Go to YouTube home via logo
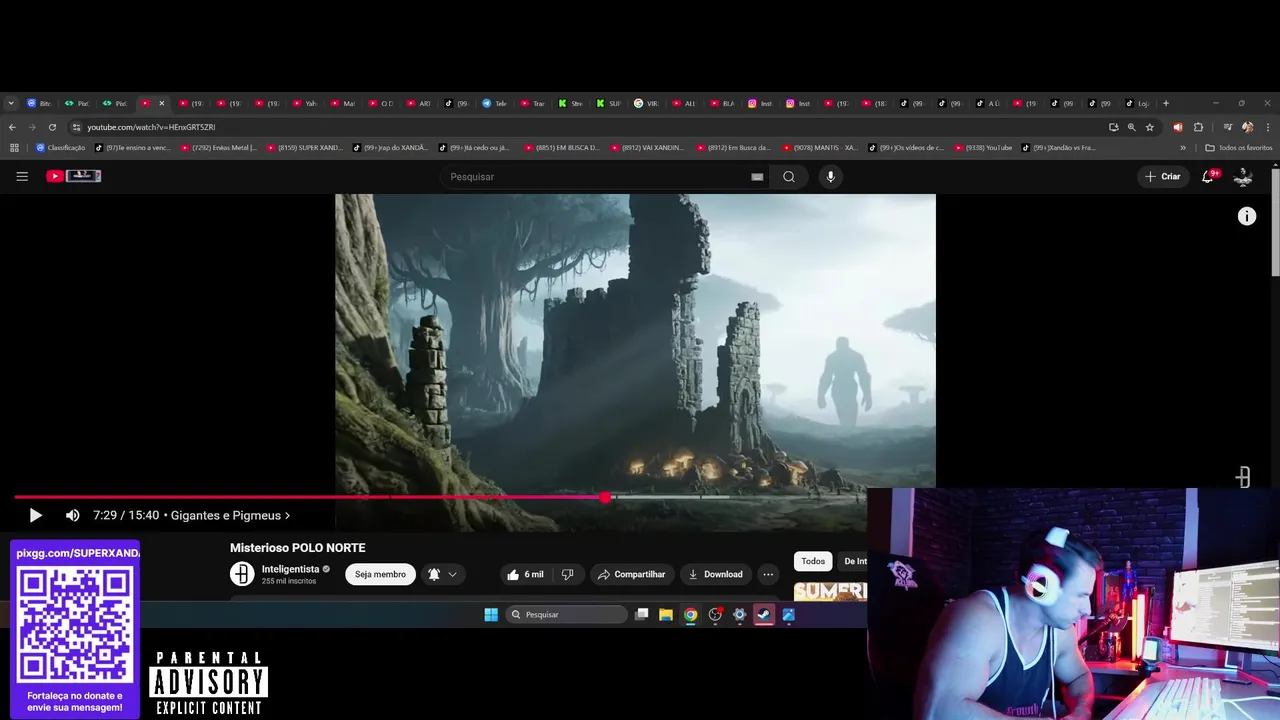Screen dimensions: 1280x720 pos(74,176)
